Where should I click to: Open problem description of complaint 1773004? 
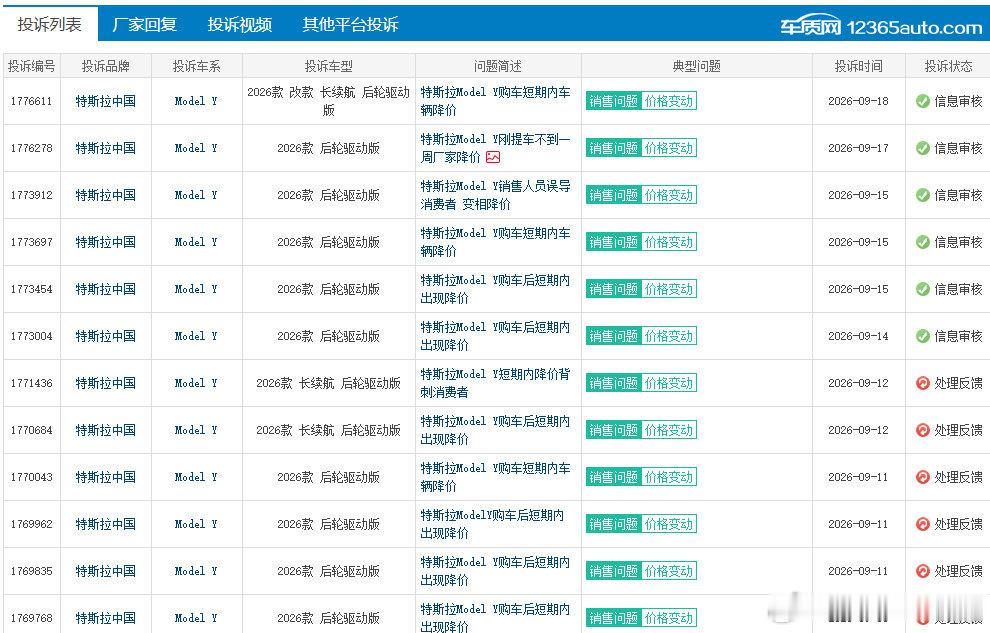tap(495, 336)
